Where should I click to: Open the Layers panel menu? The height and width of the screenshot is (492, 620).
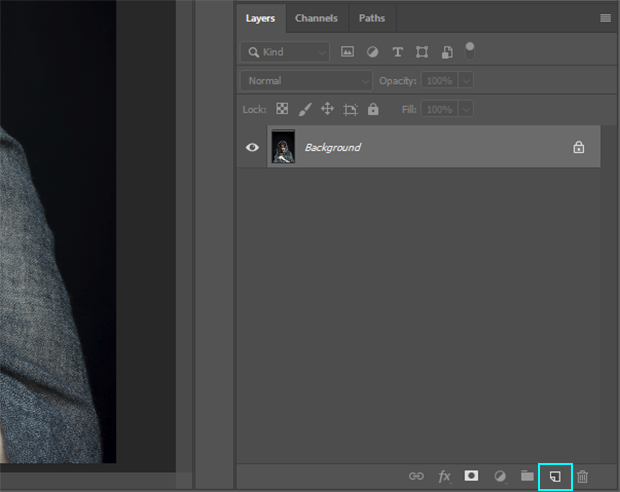(605, 18)
